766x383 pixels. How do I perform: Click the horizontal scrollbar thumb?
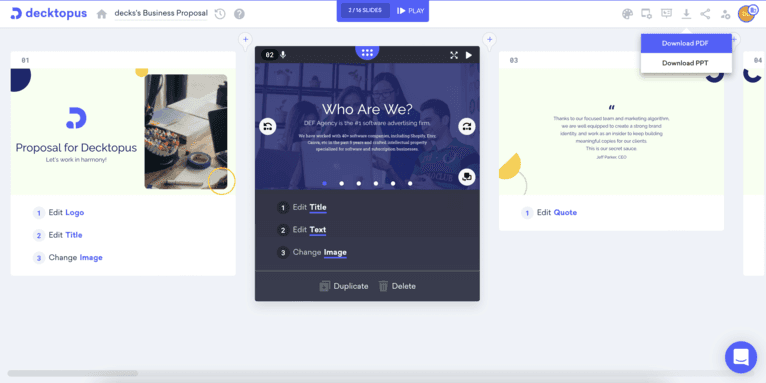(72, 373)
